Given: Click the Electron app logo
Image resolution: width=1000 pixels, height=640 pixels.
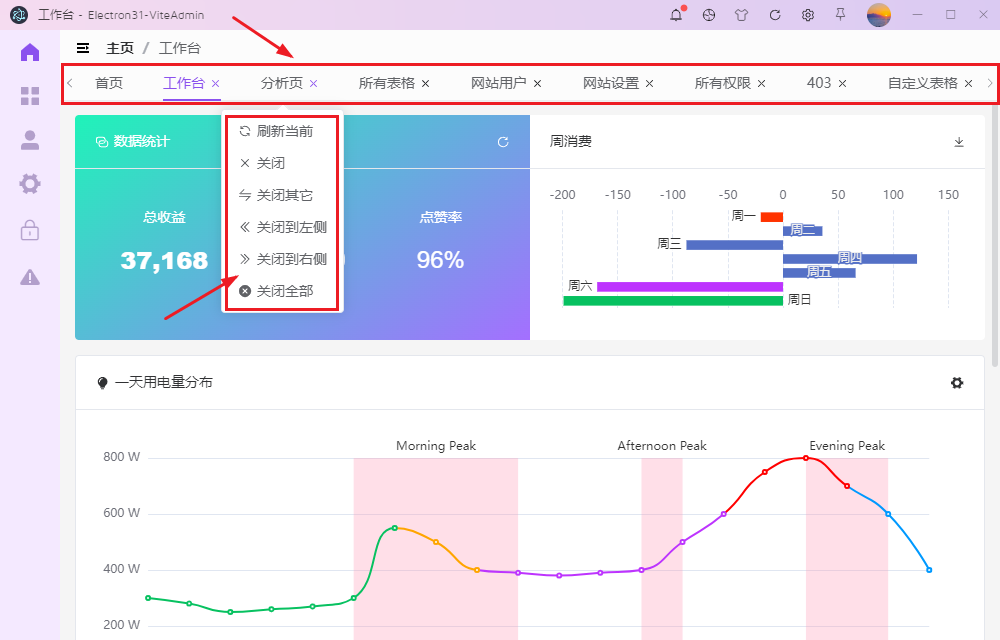Looking at the screenshot, I should coord(19,15).
